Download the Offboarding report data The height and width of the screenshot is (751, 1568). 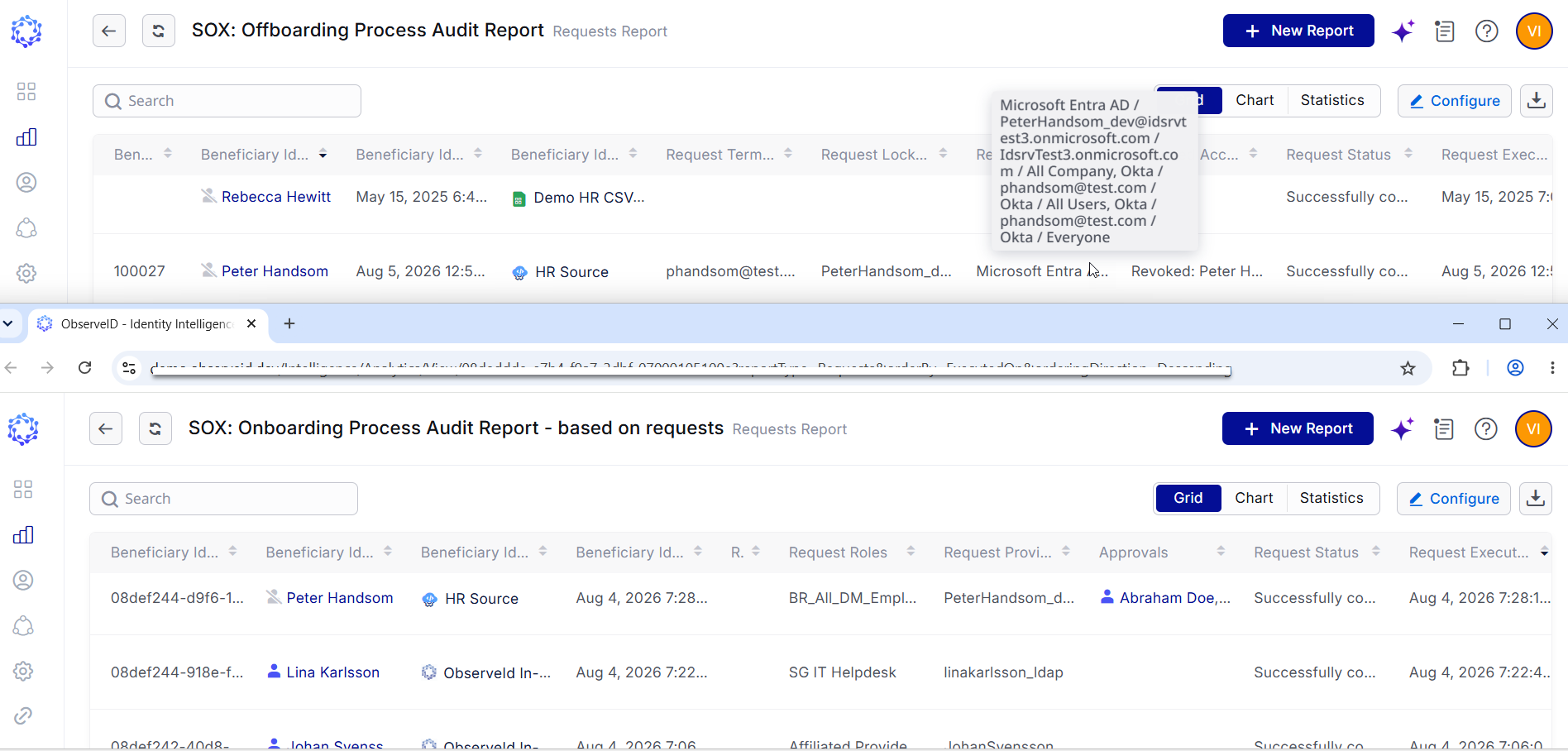[1537, 101]
